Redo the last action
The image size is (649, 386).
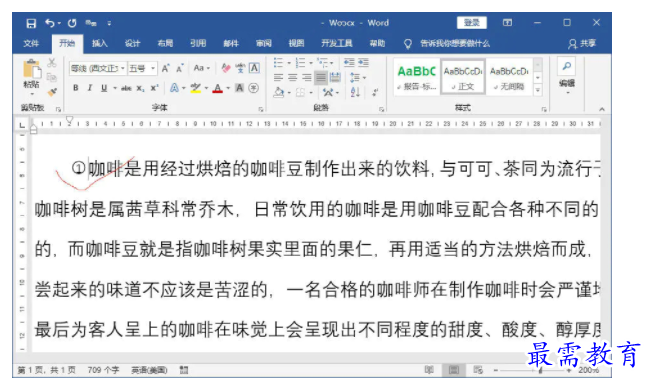72,23
